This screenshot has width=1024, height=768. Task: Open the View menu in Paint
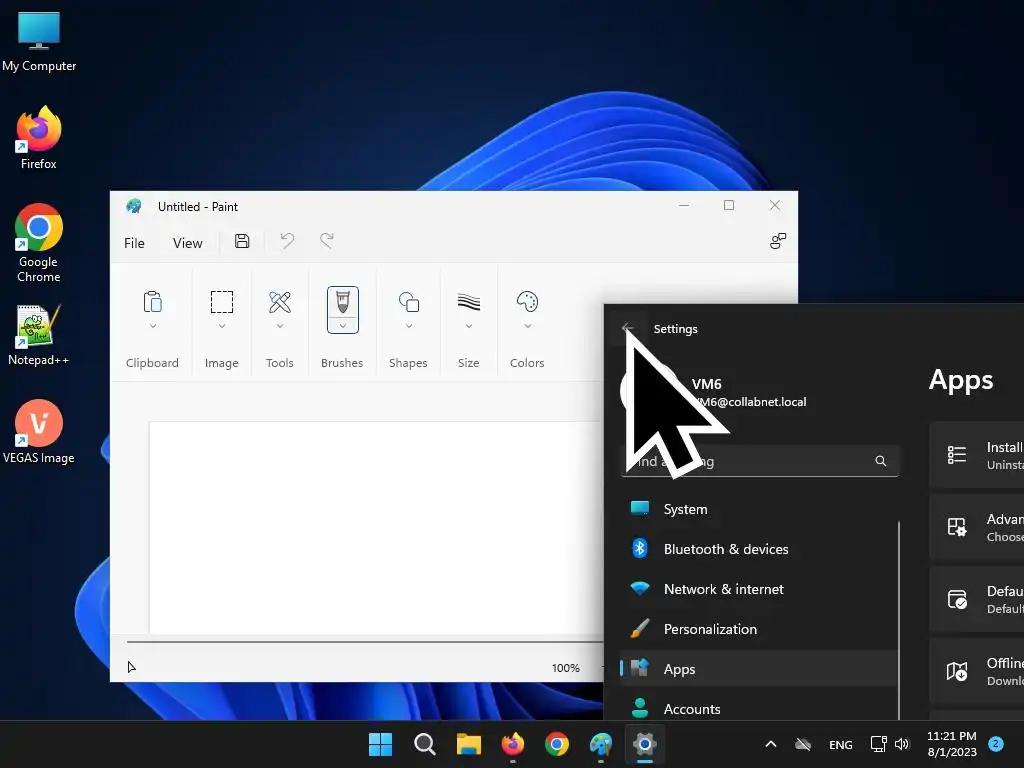click(187, 243)
